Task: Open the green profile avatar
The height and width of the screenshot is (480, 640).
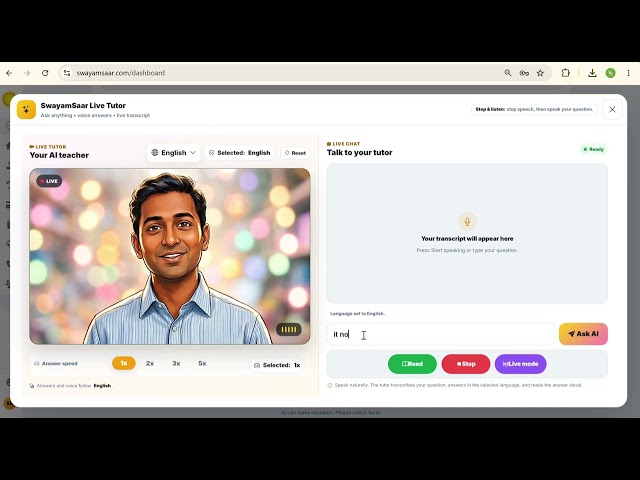Action: coord(611,73)
